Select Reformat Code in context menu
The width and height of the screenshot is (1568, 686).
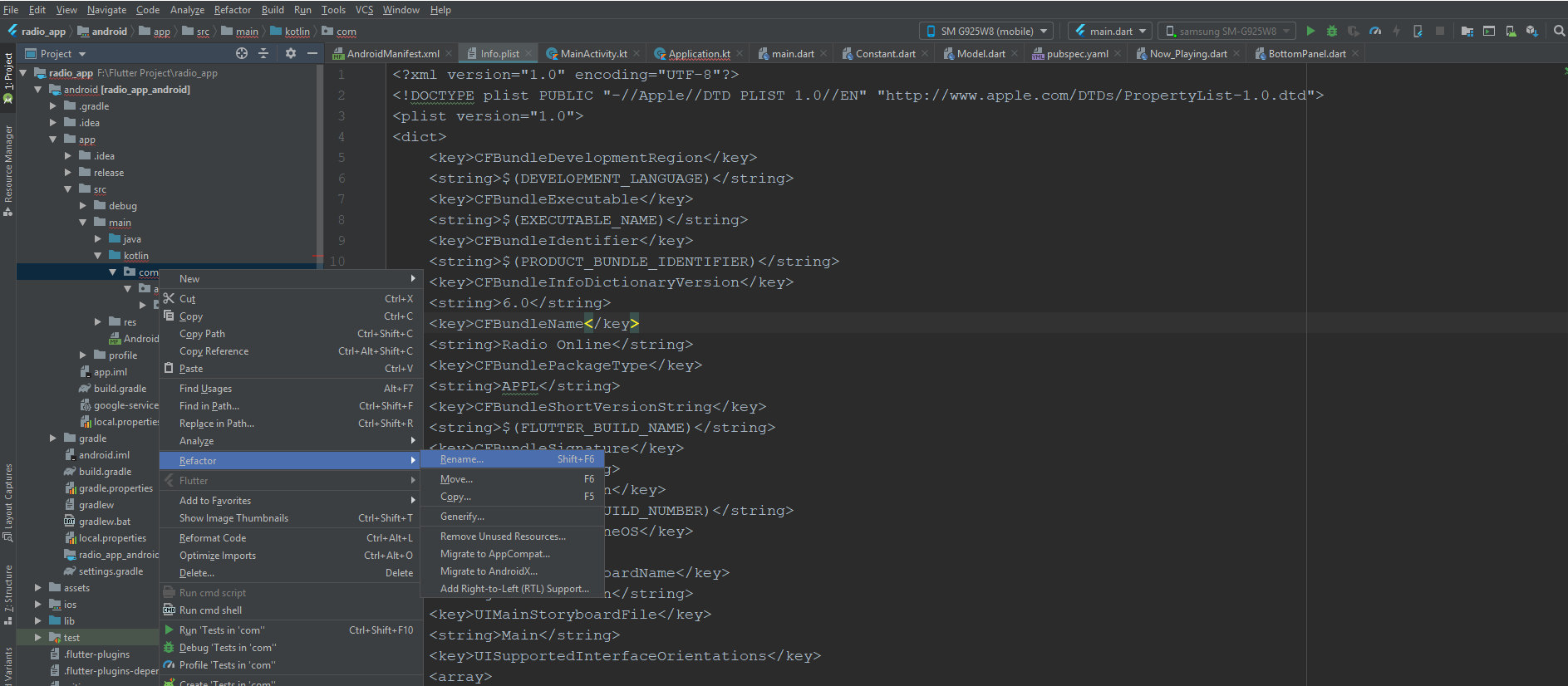[291, 538]
